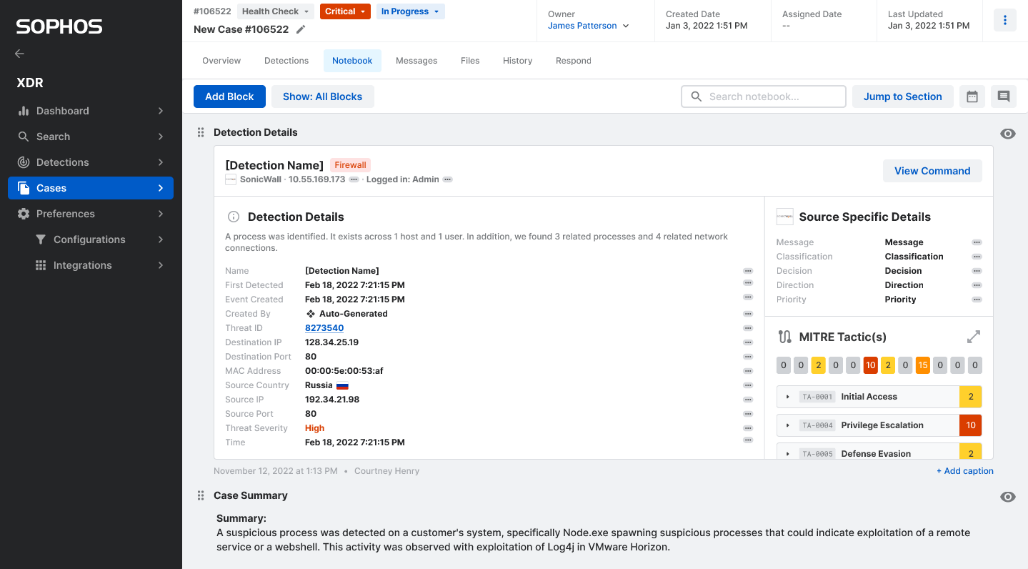Click Jump to Section button
Screen dimensions: 1028x569
[x=903, y=96]
